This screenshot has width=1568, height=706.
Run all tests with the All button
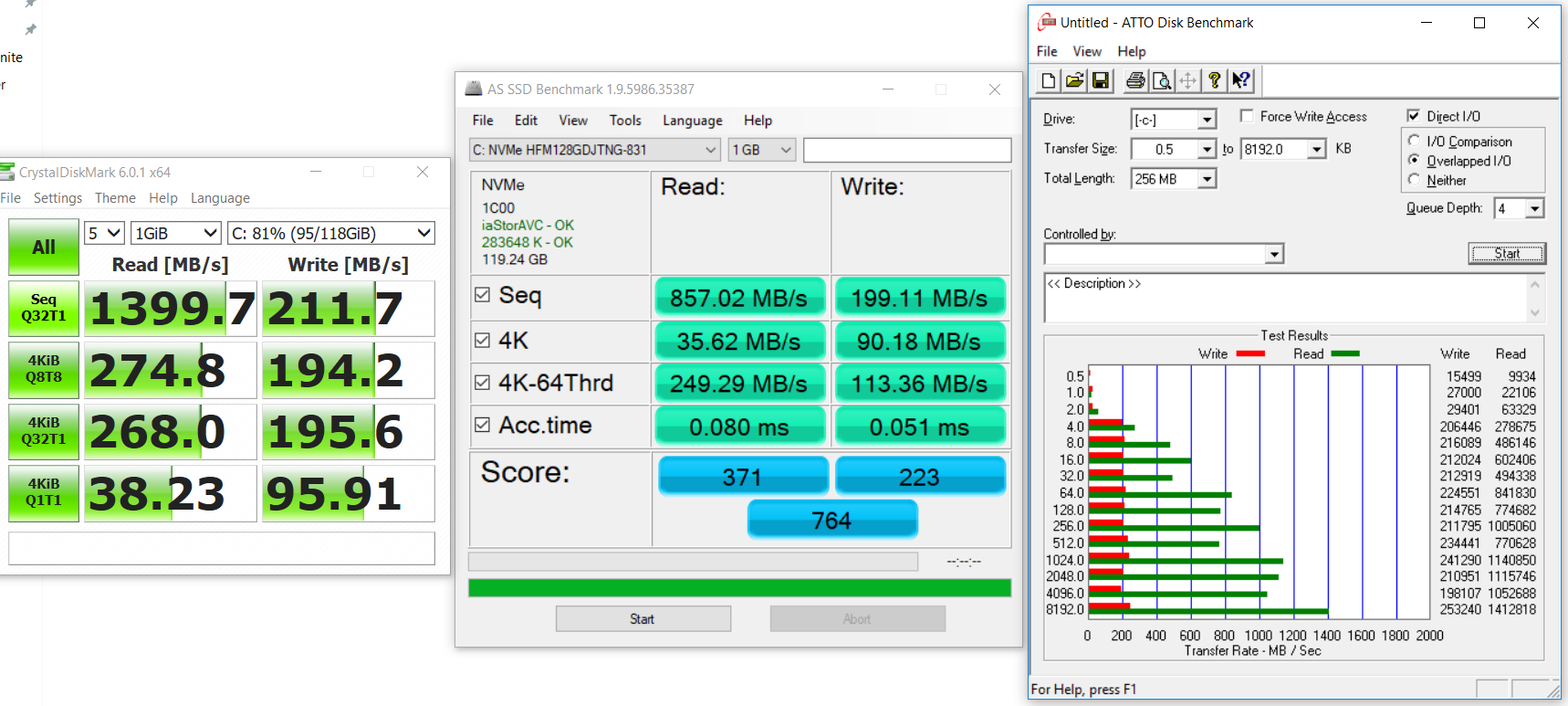(44, 247)
